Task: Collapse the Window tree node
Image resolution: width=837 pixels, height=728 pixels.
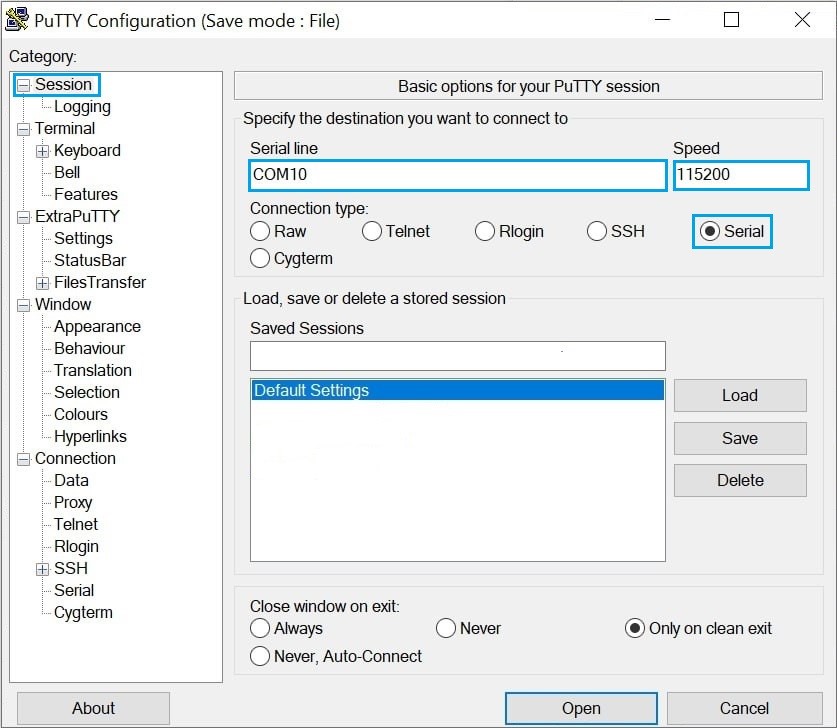Action: click(x=23, y=305)
